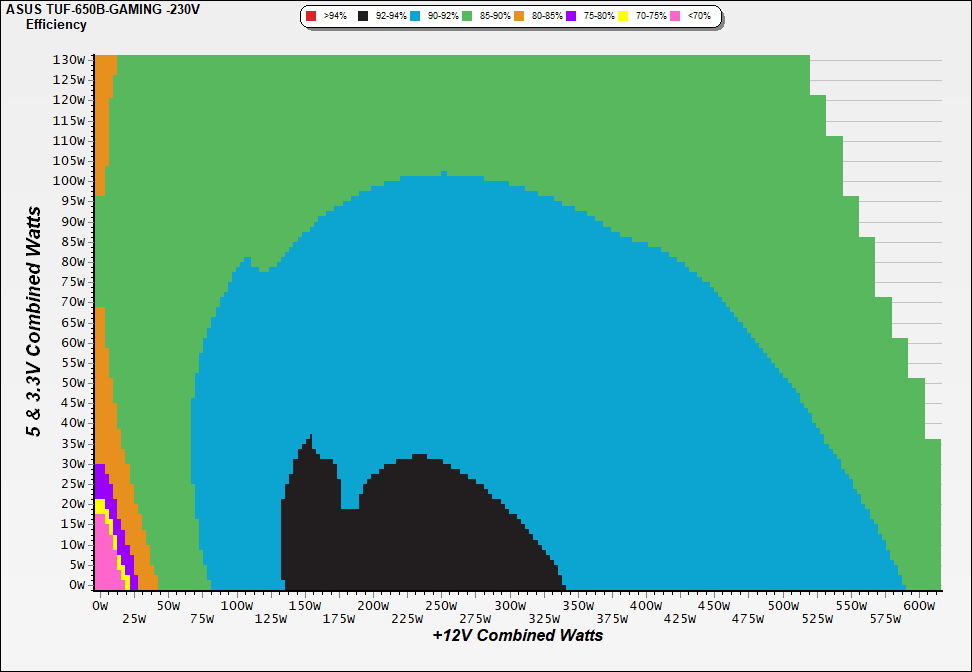Click the pink <70% region at chart origin
972x672 pixels.
(x=104, y=570)
